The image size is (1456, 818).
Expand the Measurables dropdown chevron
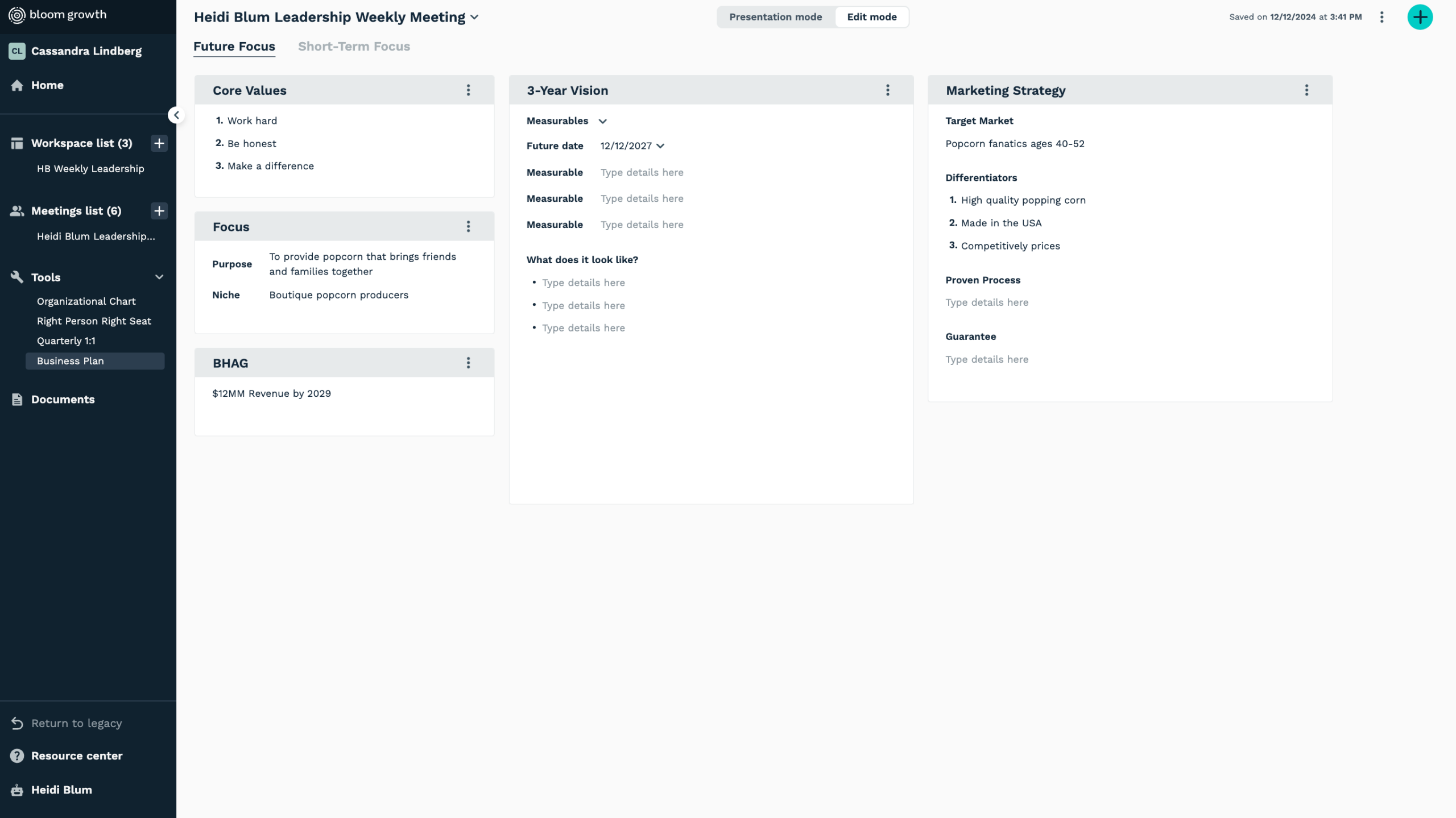602,121
